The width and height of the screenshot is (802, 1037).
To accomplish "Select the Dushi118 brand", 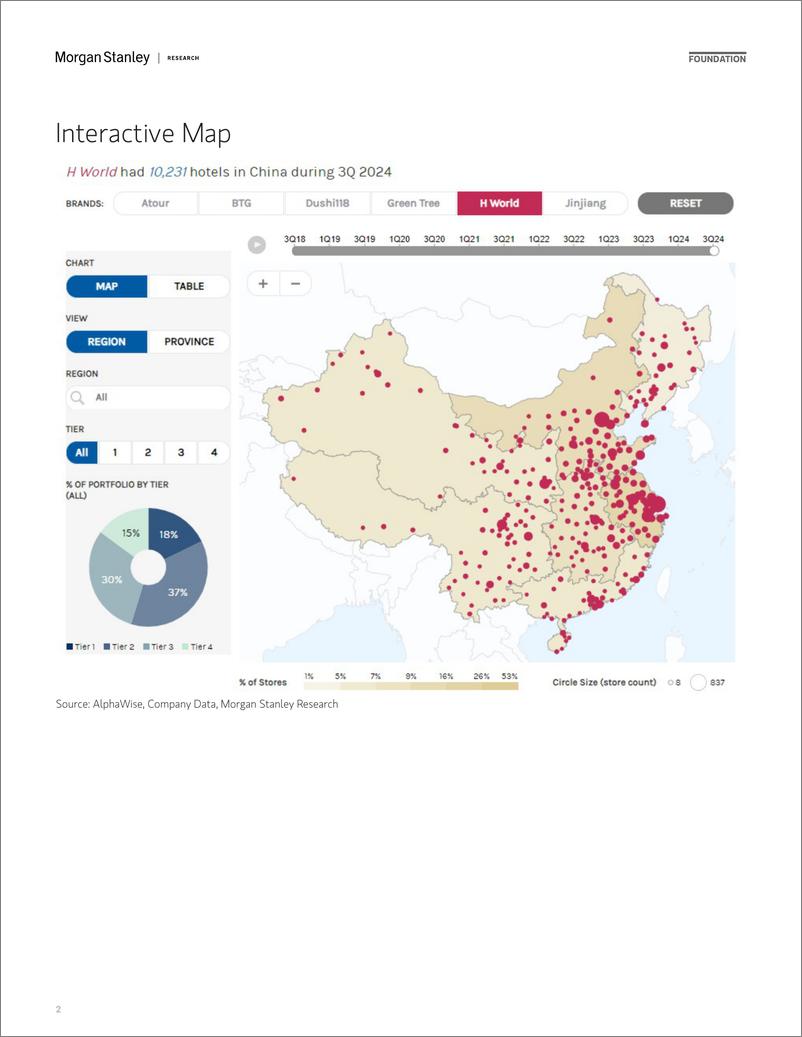I will click(327, 203).
